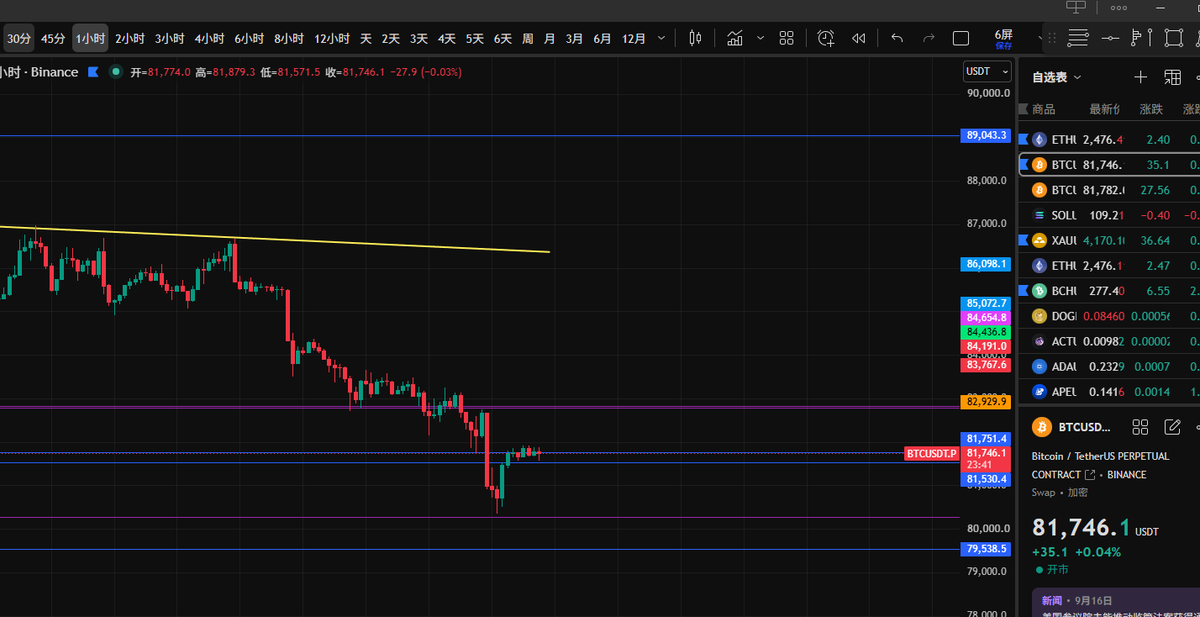Expand the indicators dropdown arrow
The image size is (1200, 617).
point(761,38)
